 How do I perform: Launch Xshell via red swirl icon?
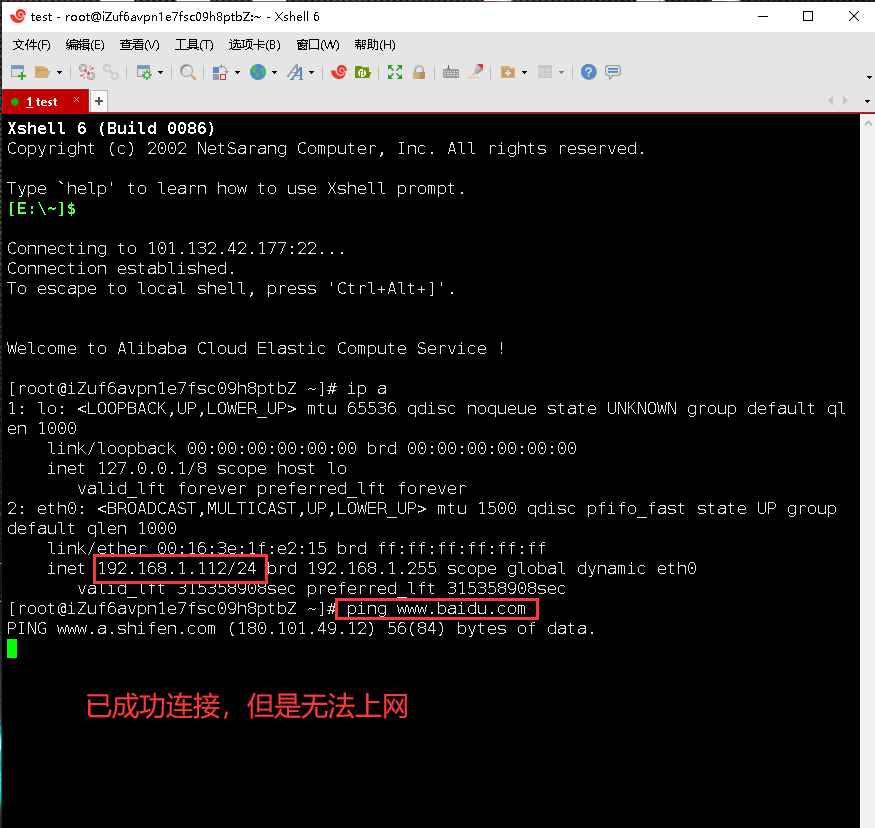point(339,72)
